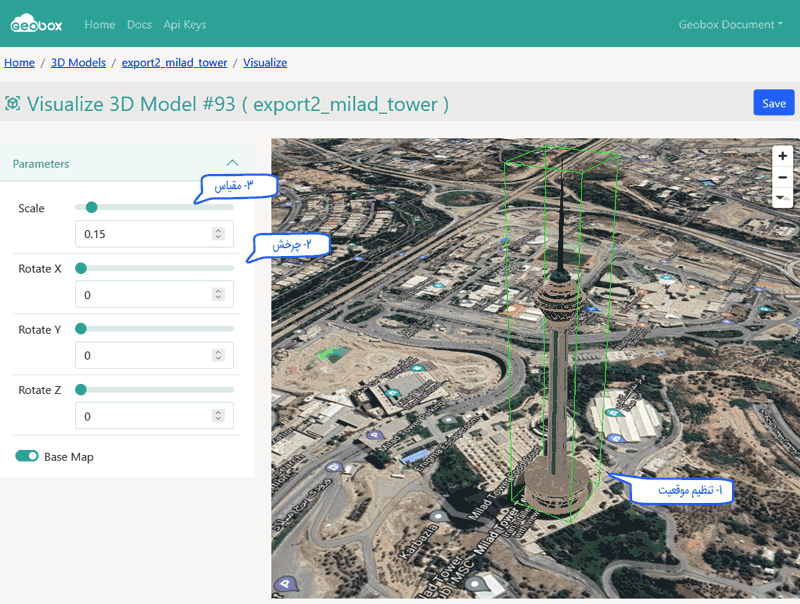Open the Geobox Document dropdown
Screen dimensions: 800x604
[x=730, y=24]
